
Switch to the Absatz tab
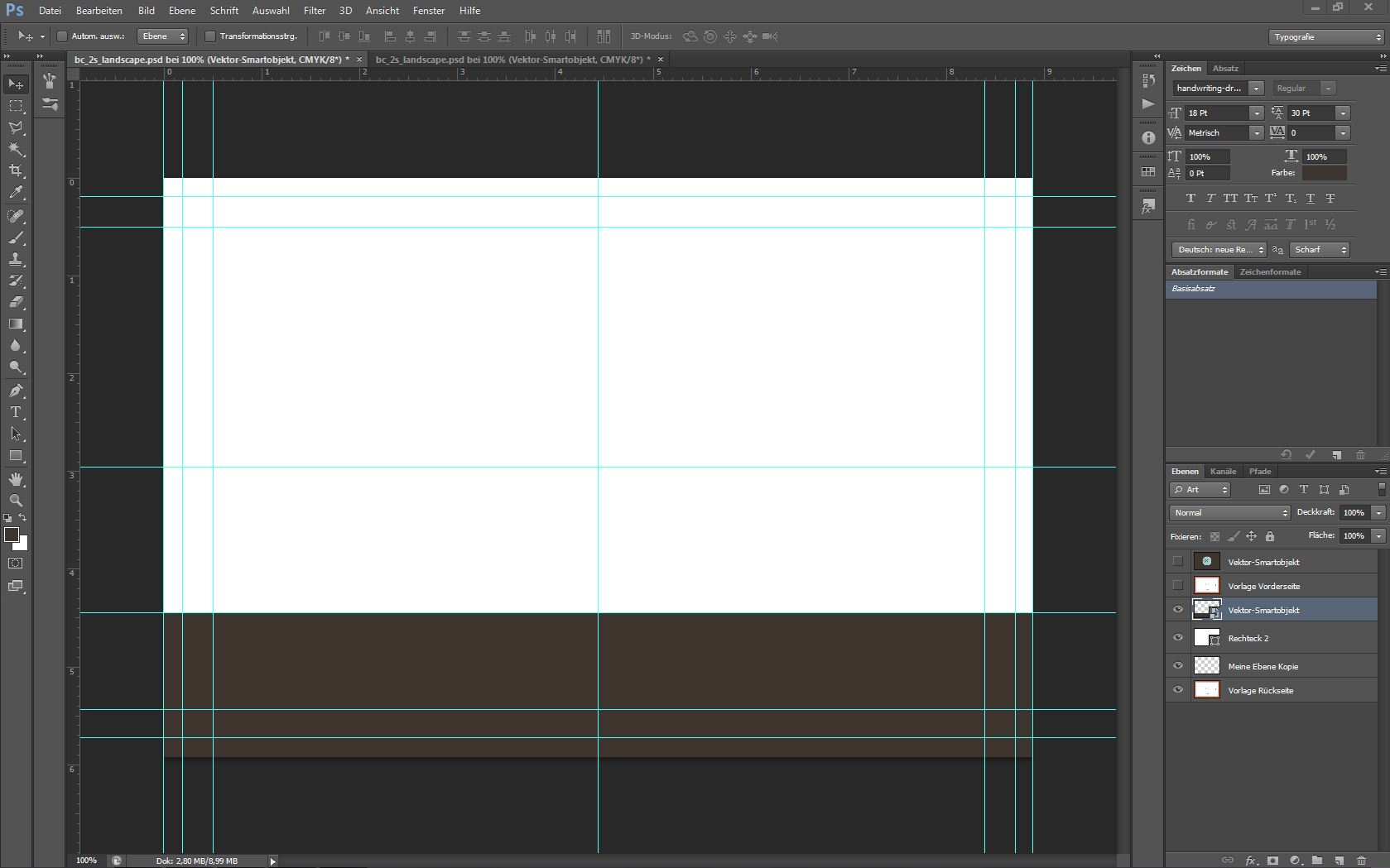coord(1225,69)
